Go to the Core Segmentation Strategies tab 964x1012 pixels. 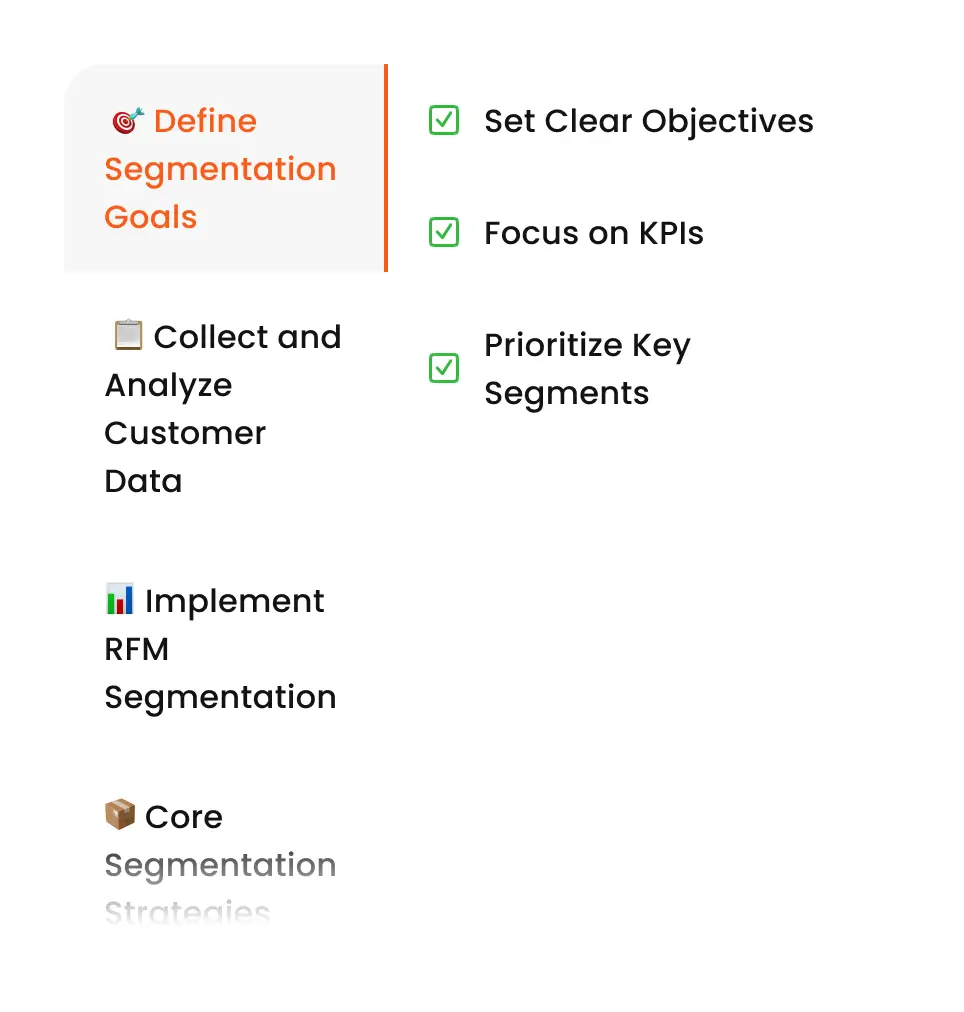click(220, 864)
